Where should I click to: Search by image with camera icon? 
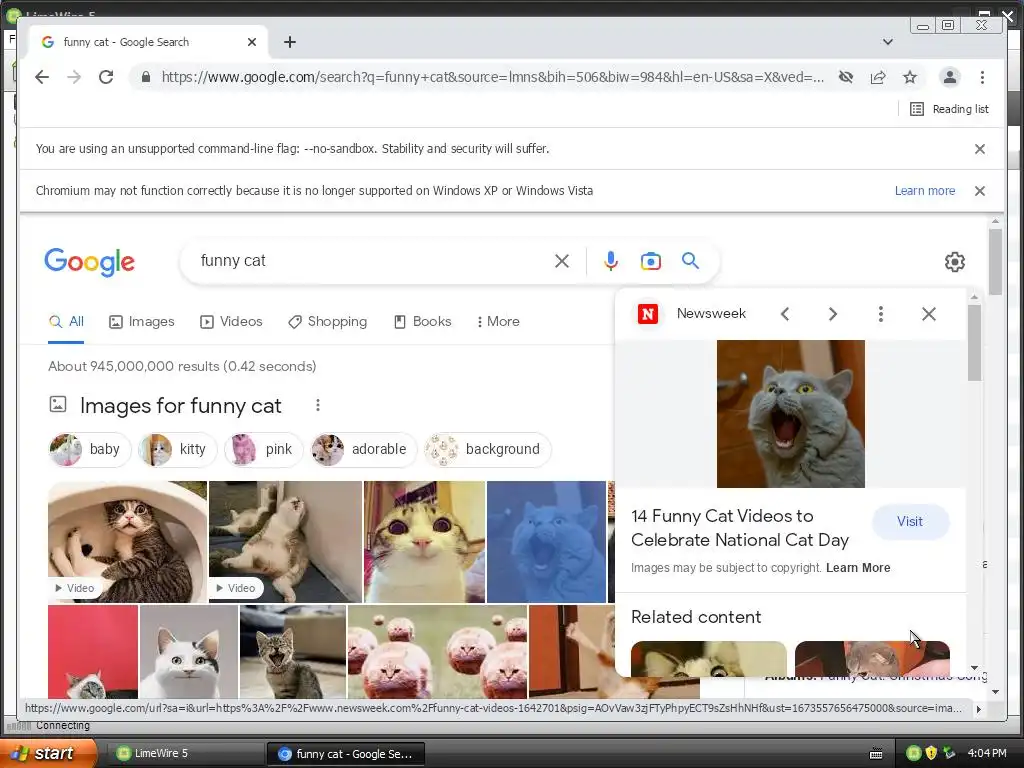tap(650, 261)
